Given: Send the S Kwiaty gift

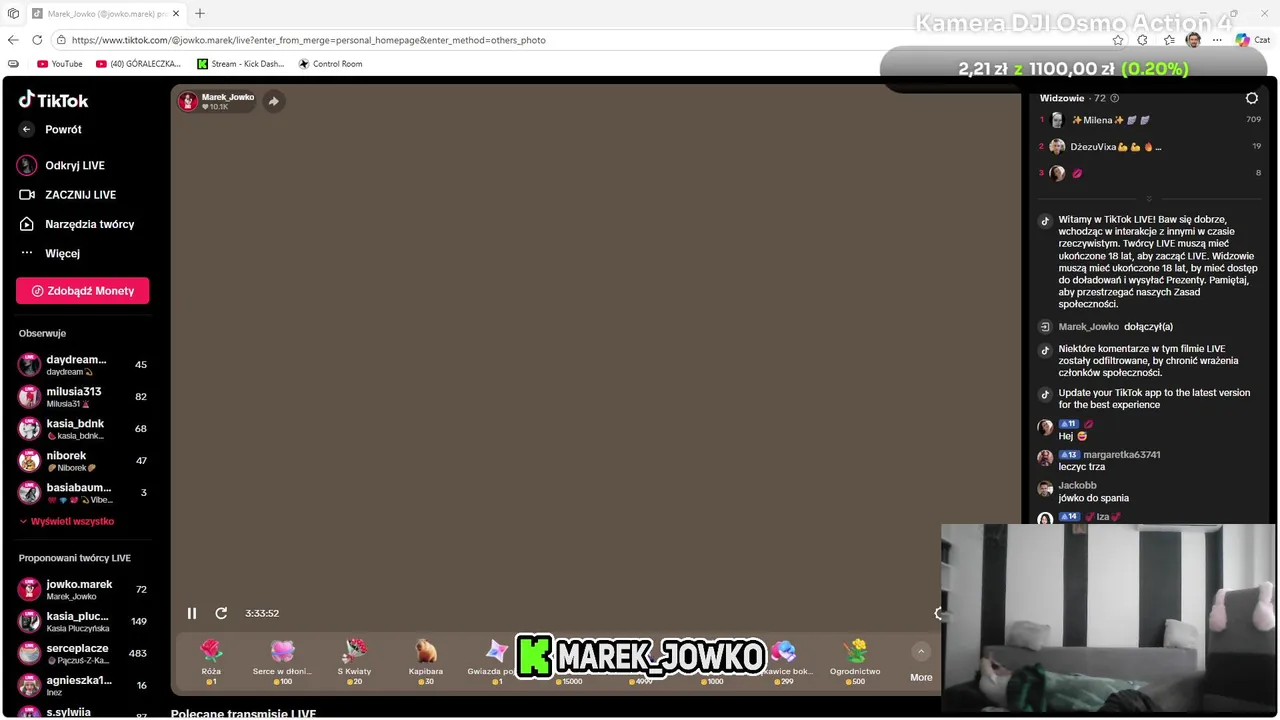Looking at the screenshot, I should click(x=354, y=662).
